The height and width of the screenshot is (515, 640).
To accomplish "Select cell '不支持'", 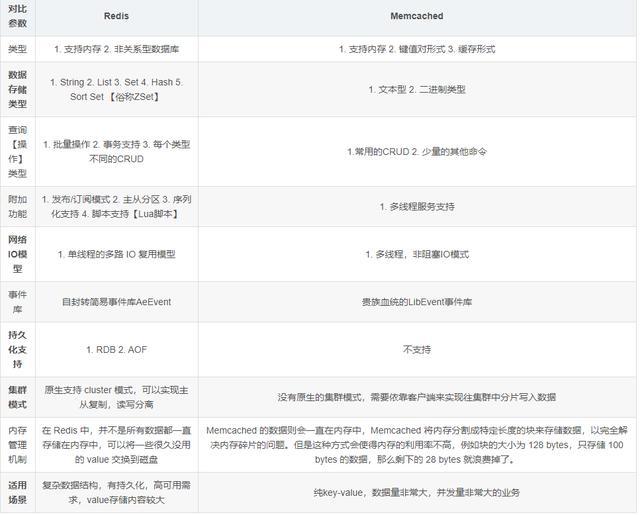I will click(x=417, y=350).
